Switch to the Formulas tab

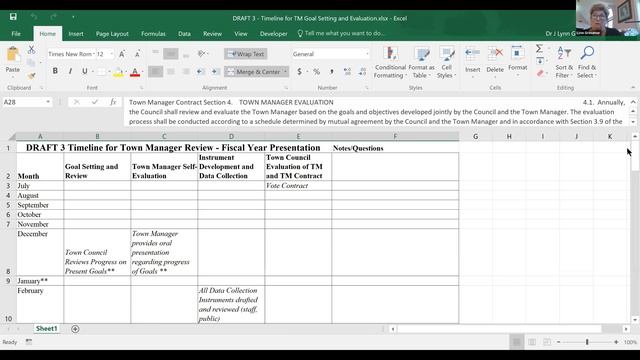pos(153,34)
